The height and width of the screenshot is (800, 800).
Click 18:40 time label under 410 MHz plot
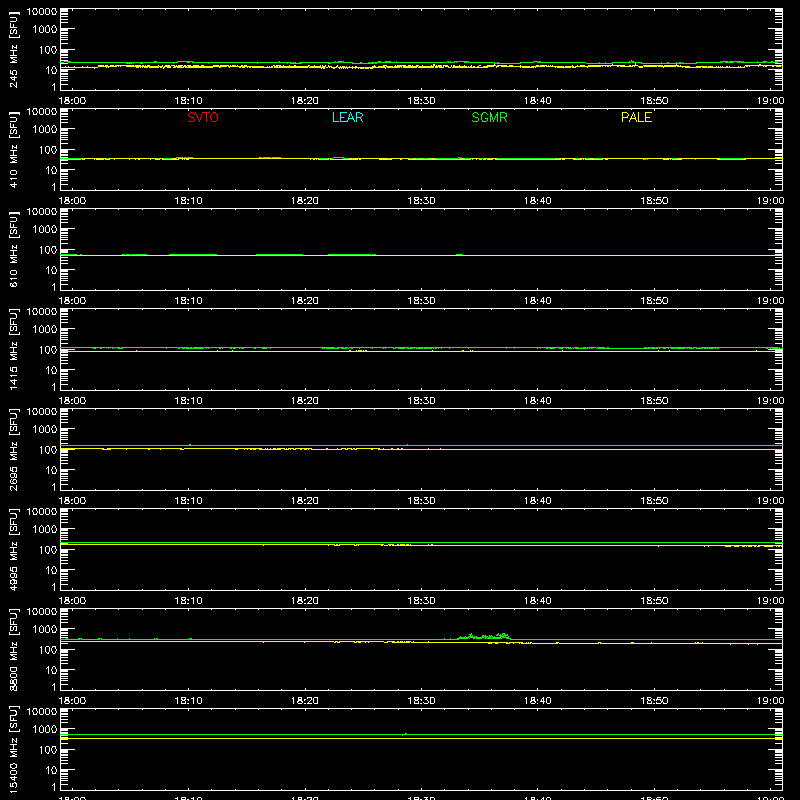point(538,201)
